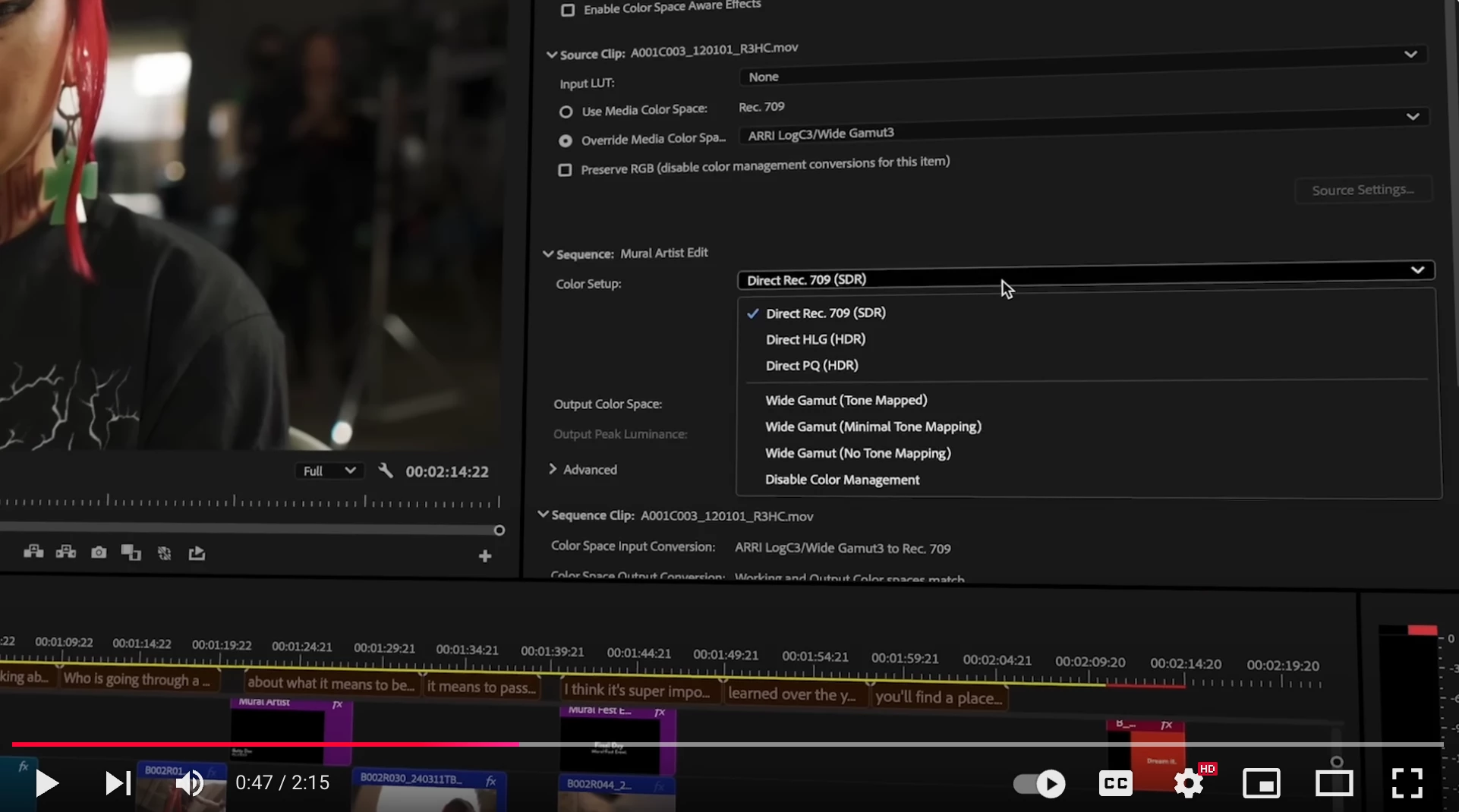Expand the Advanced section
1459x812 pixels.
point(553,469)
